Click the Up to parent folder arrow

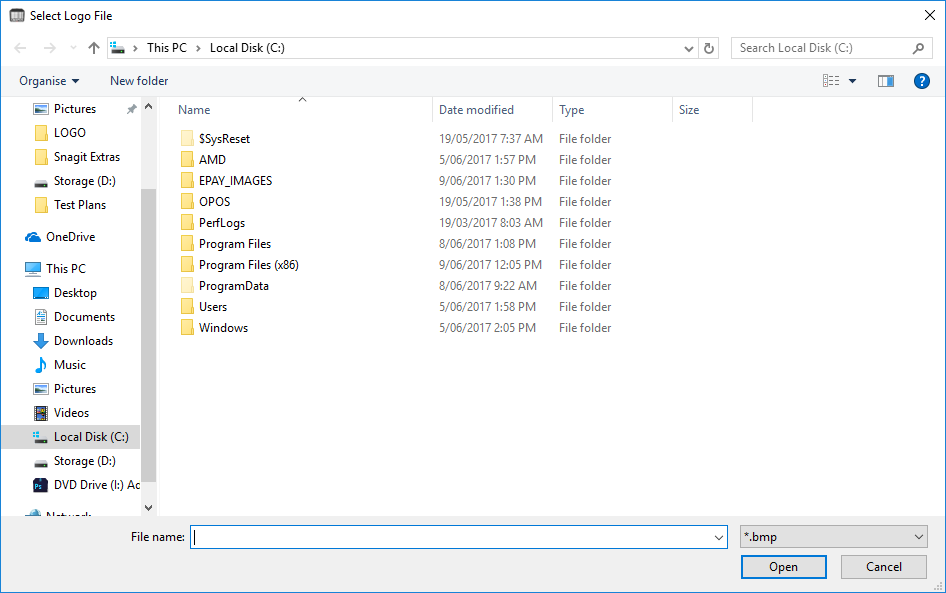[x=94, y=48]
